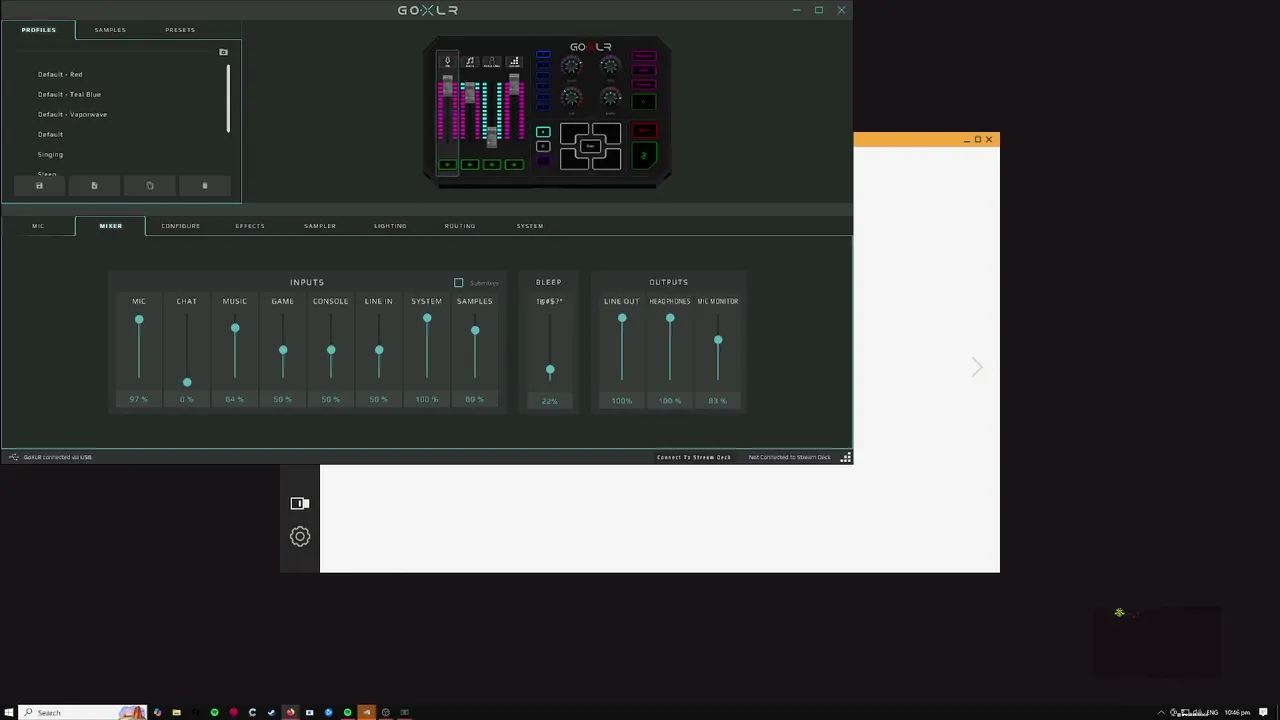1280x720 pixels.
Task: Open the Mic tab
Action: tap(38, 226)
